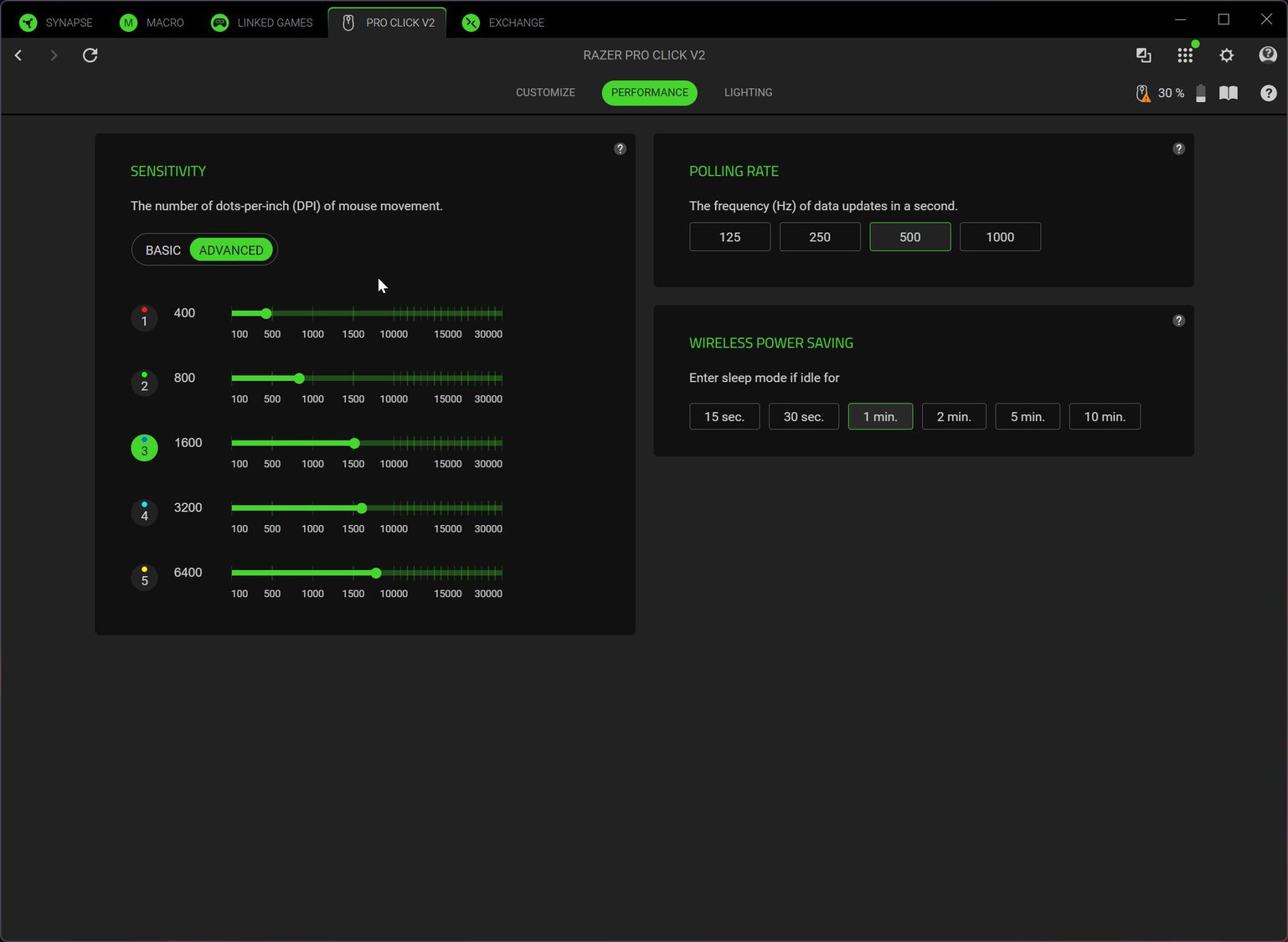Viewport: 1288px width, 942px height.
Task: Click the SENSITIVITY heading
Action: click(x=168, y=171)
